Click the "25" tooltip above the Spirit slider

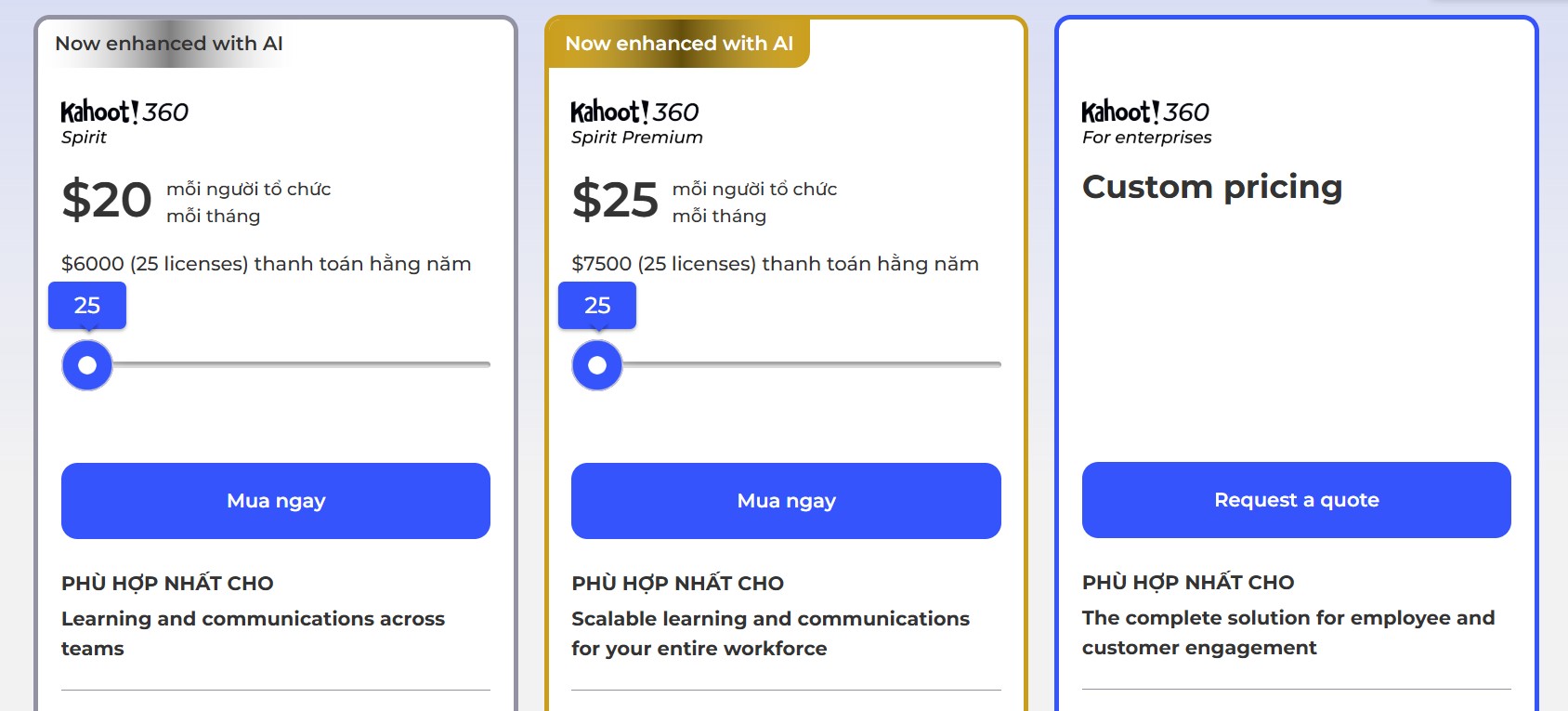(87, 306)
